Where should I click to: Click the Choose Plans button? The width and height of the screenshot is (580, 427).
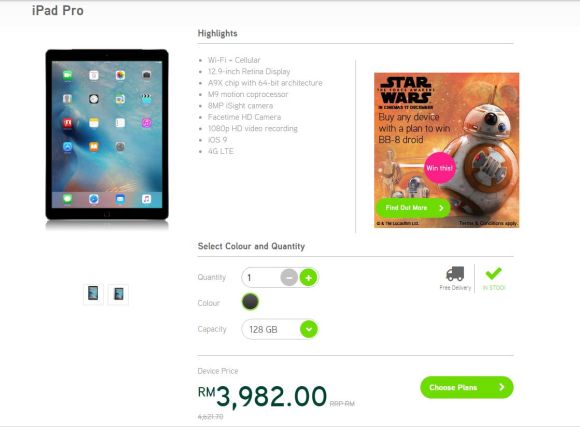coord(467,387)
